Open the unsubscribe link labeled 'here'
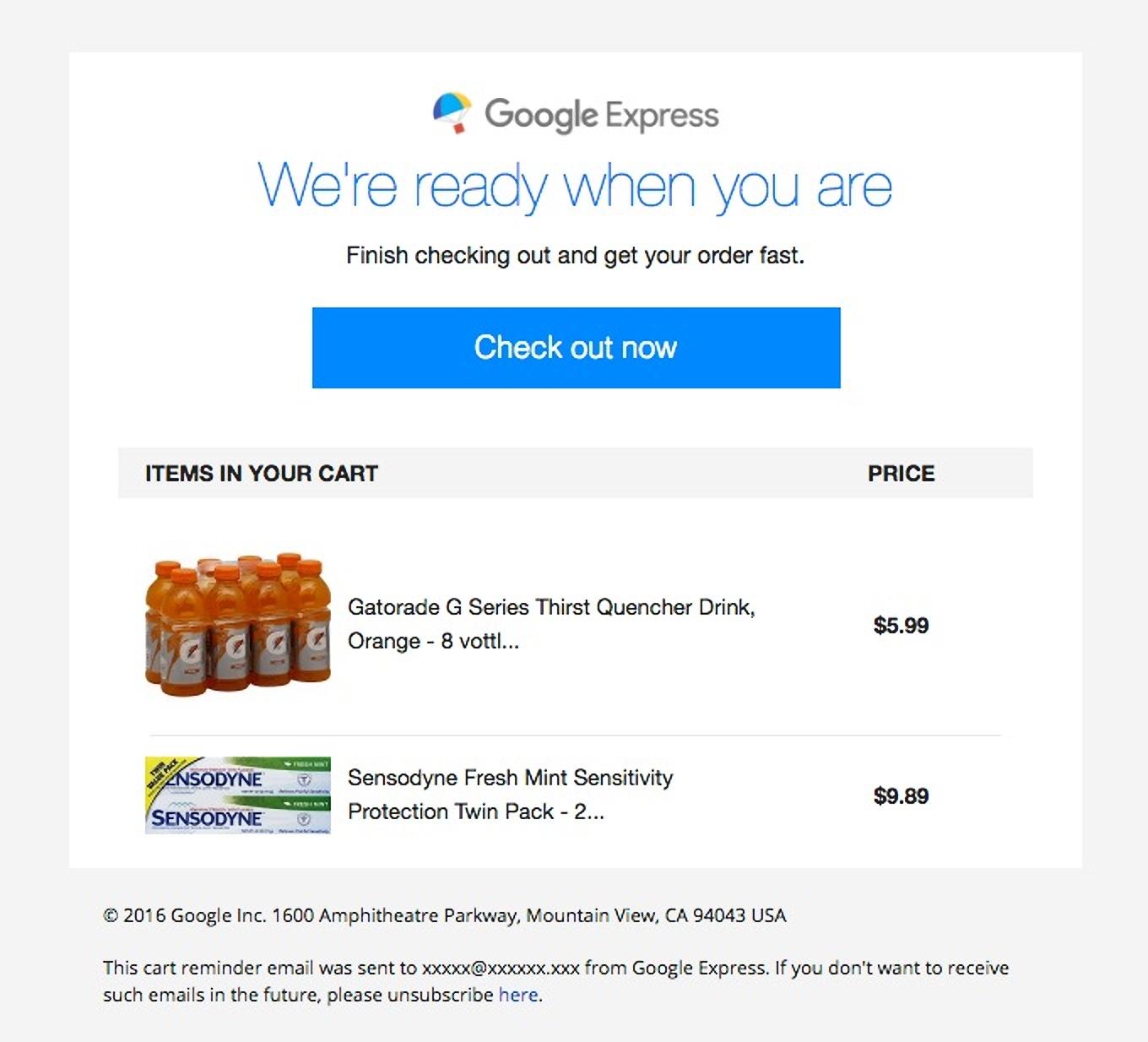The height and width of the screenshot is (1042, 1148). point(516,995)
